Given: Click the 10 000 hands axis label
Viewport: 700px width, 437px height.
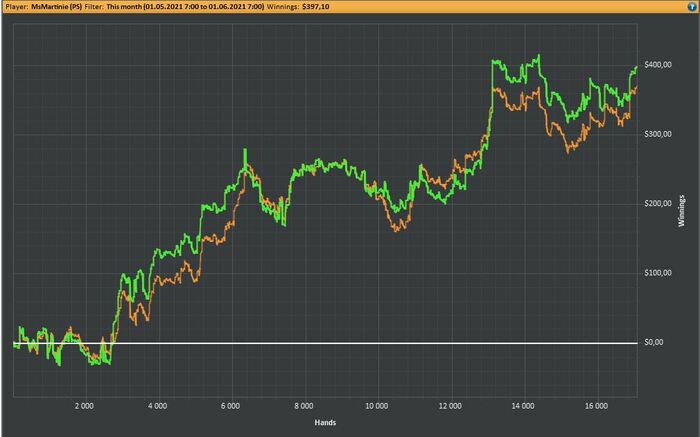Looking at the screenshot, I should point(377,406).
